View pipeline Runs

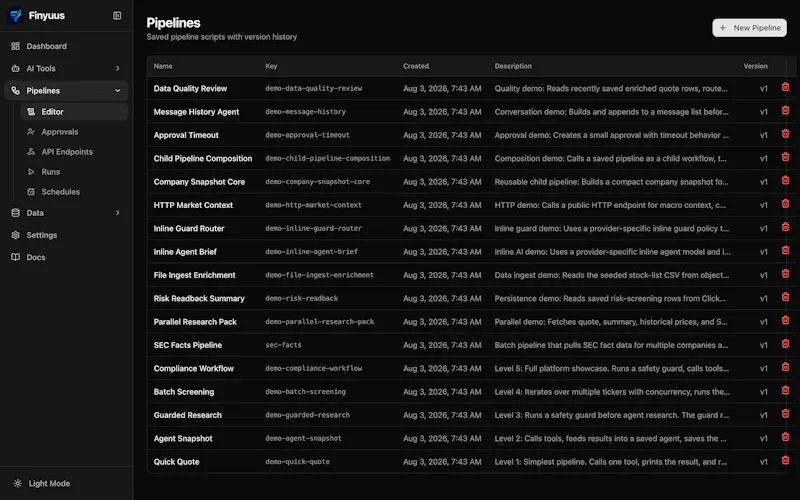point(74,171)
